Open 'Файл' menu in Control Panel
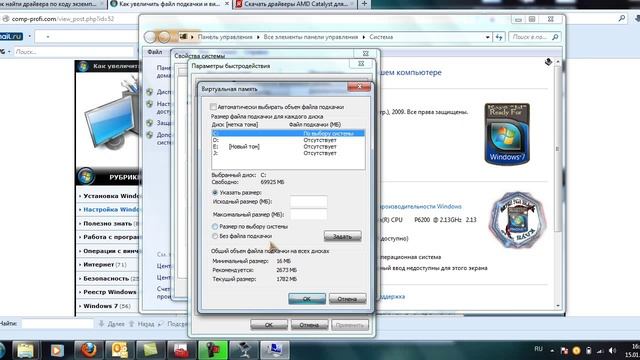 (155, 52)
